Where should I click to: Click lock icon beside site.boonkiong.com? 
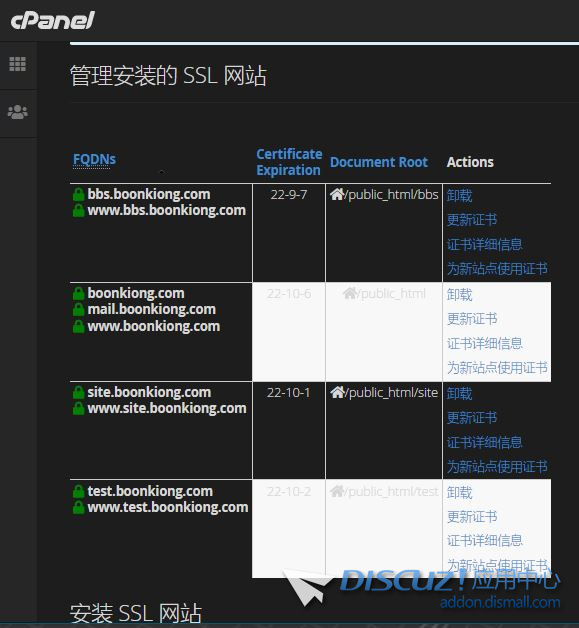click(x=78, y=392)
